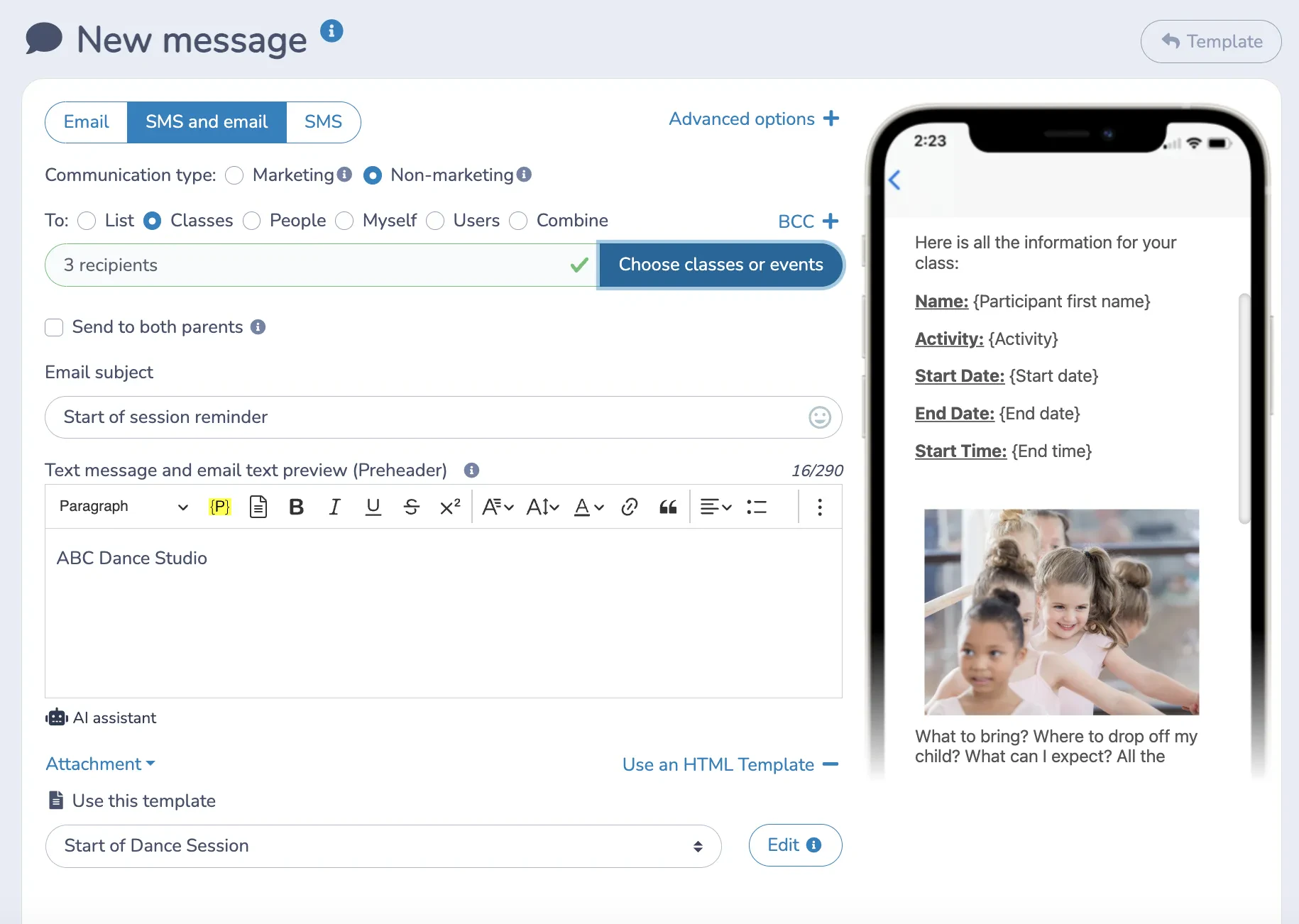Toggle italic formatting
Viewport: 1299px width, 924px height.
tap(334, 507)
